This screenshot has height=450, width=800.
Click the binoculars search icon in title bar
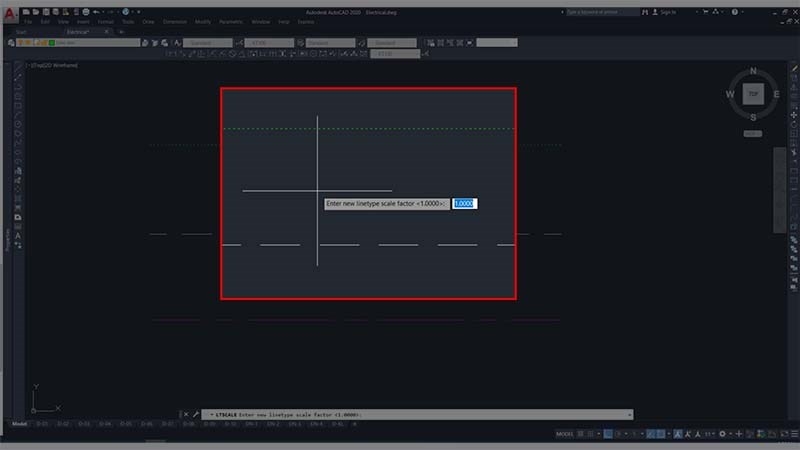(x=645, y=12)
